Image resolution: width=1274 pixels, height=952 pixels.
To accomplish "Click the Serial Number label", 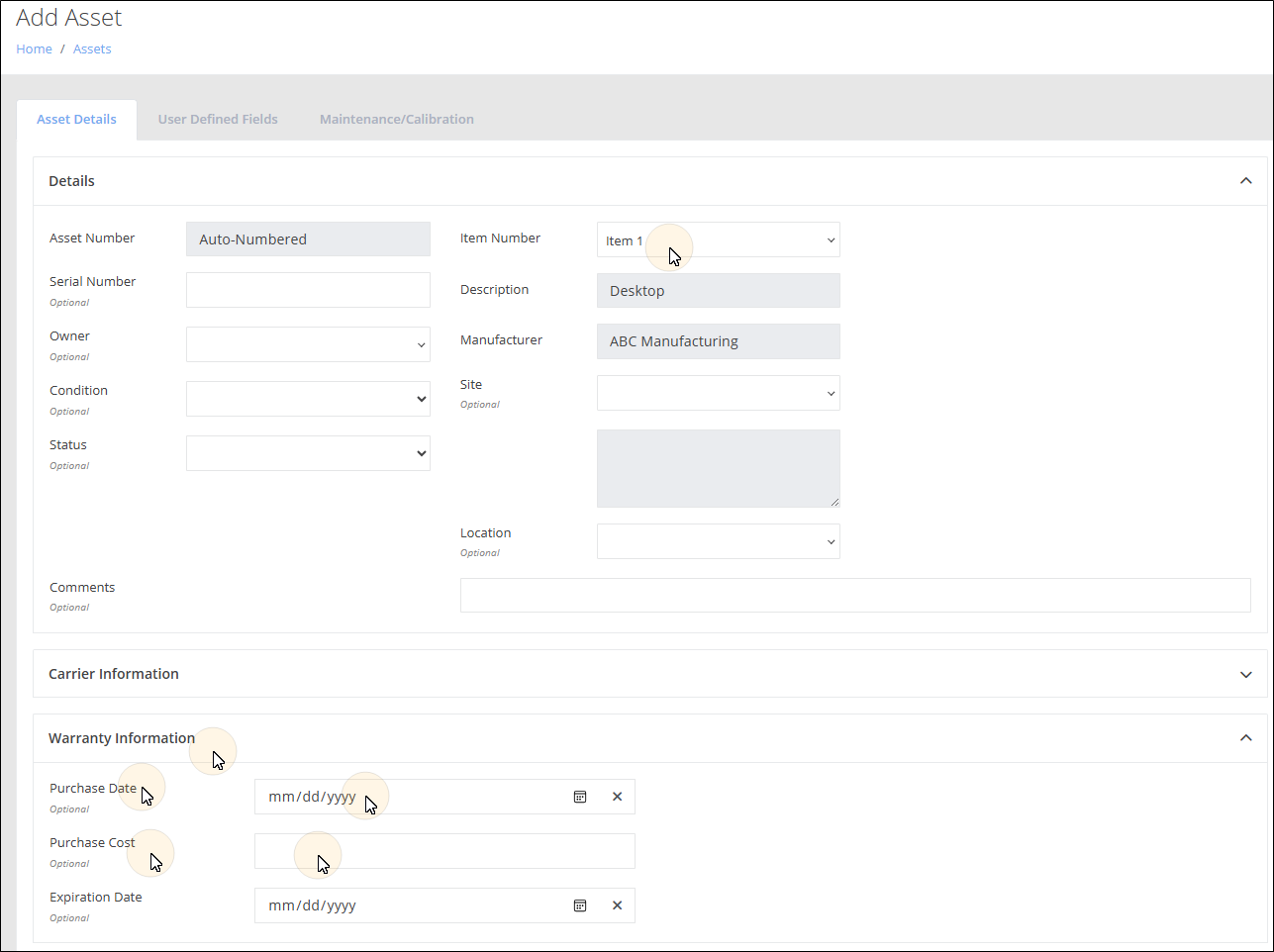I will point(93,282).
